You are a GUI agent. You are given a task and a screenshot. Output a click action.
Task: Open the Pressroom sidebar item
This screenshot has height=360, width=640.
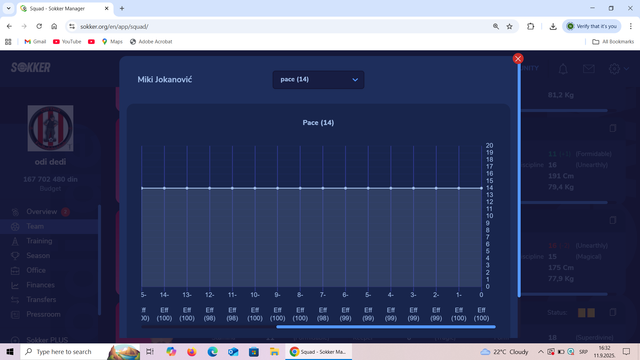tap(43, 314)
